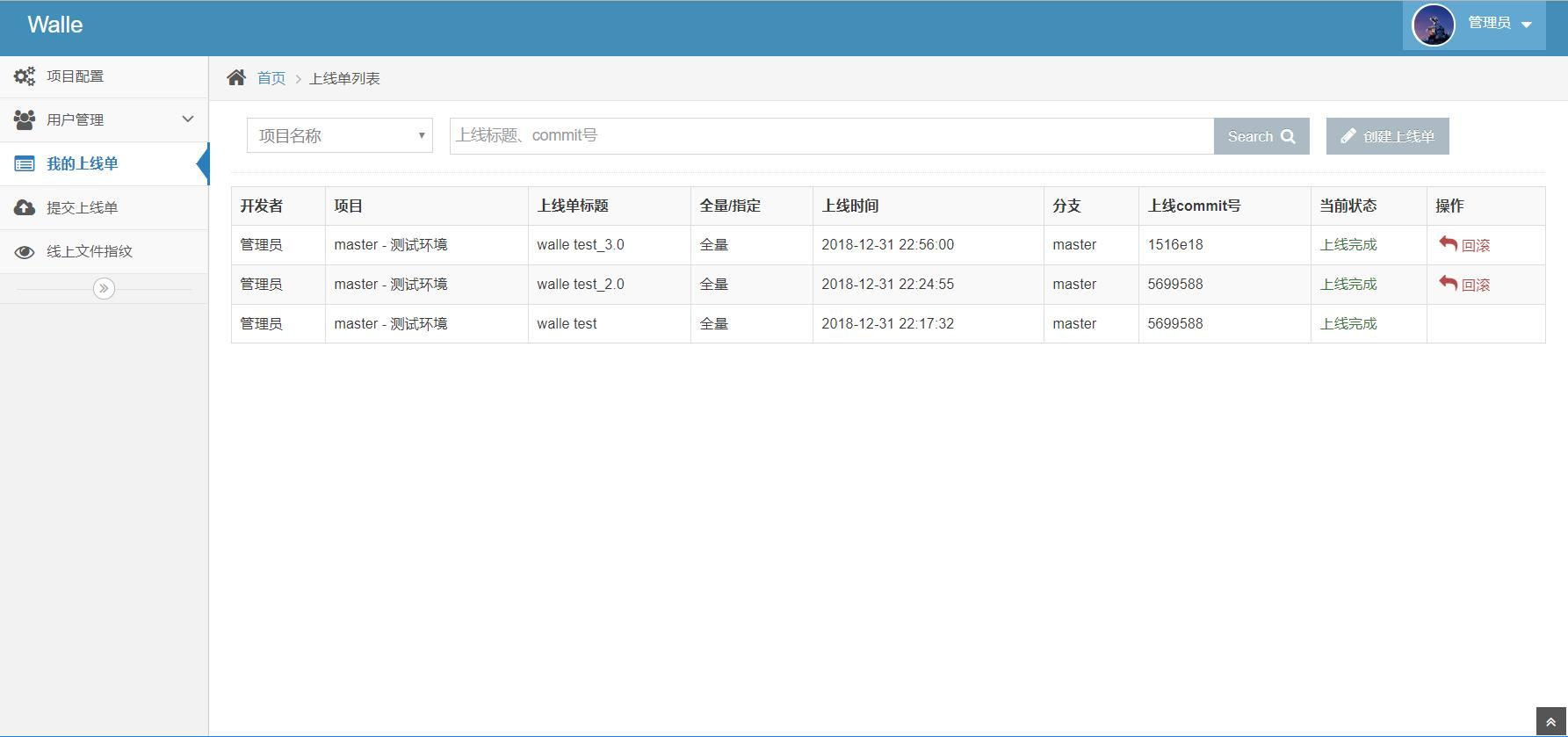1568x737 pixels.
Task: Click master - 测试环境 in the walle test_2.0 row
Action: coord(391,285)
